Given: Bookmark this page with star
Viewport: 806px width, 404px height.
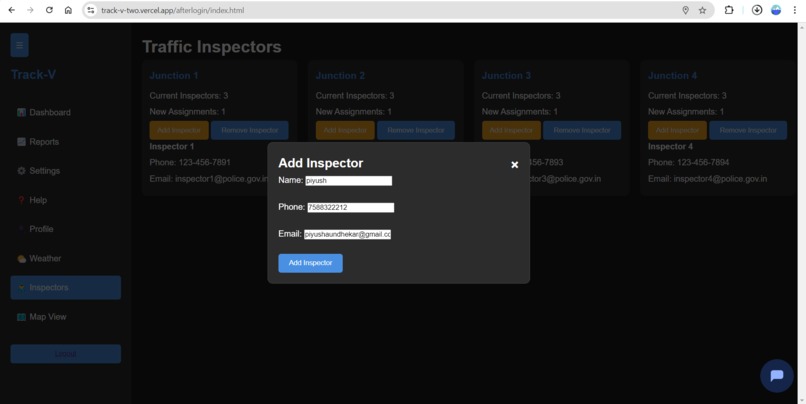Looking at the screenshot, I should pyautogui.click(x=702, y=10).
